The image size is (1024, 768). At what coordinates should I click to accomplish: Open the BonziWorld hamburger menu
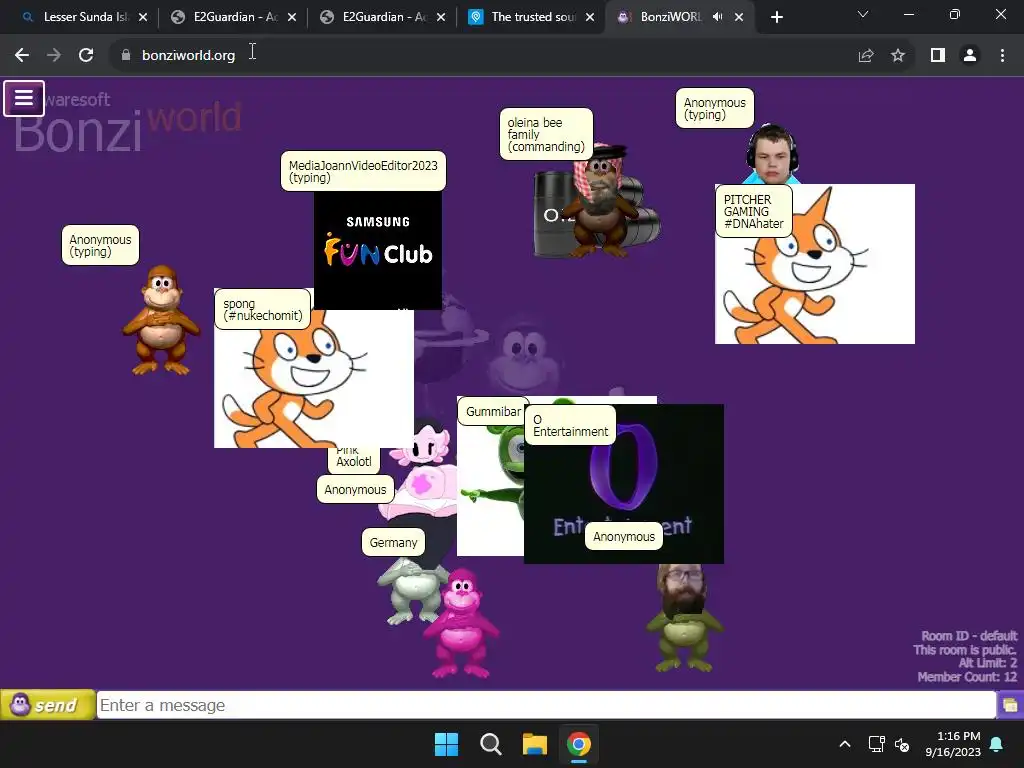tap(24, 99)
